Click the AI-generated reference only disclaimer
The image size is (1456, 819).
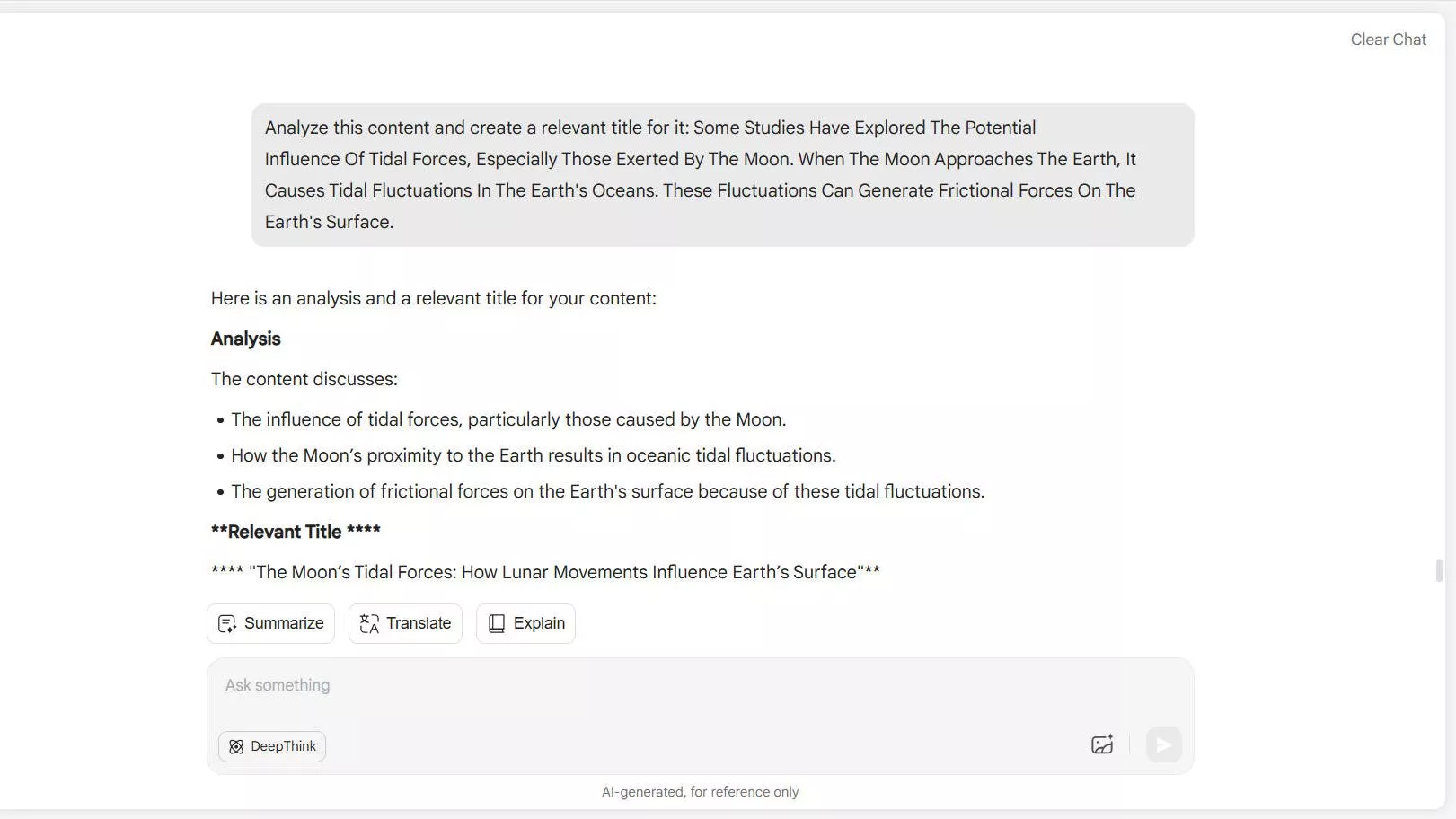pos(700,792)
